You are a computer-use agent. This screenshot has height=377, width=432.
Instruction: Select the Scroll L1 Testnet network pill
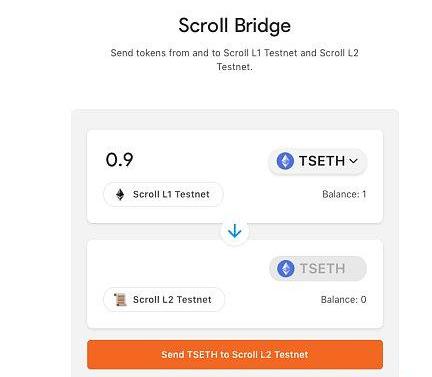click(x=163, y=194)
